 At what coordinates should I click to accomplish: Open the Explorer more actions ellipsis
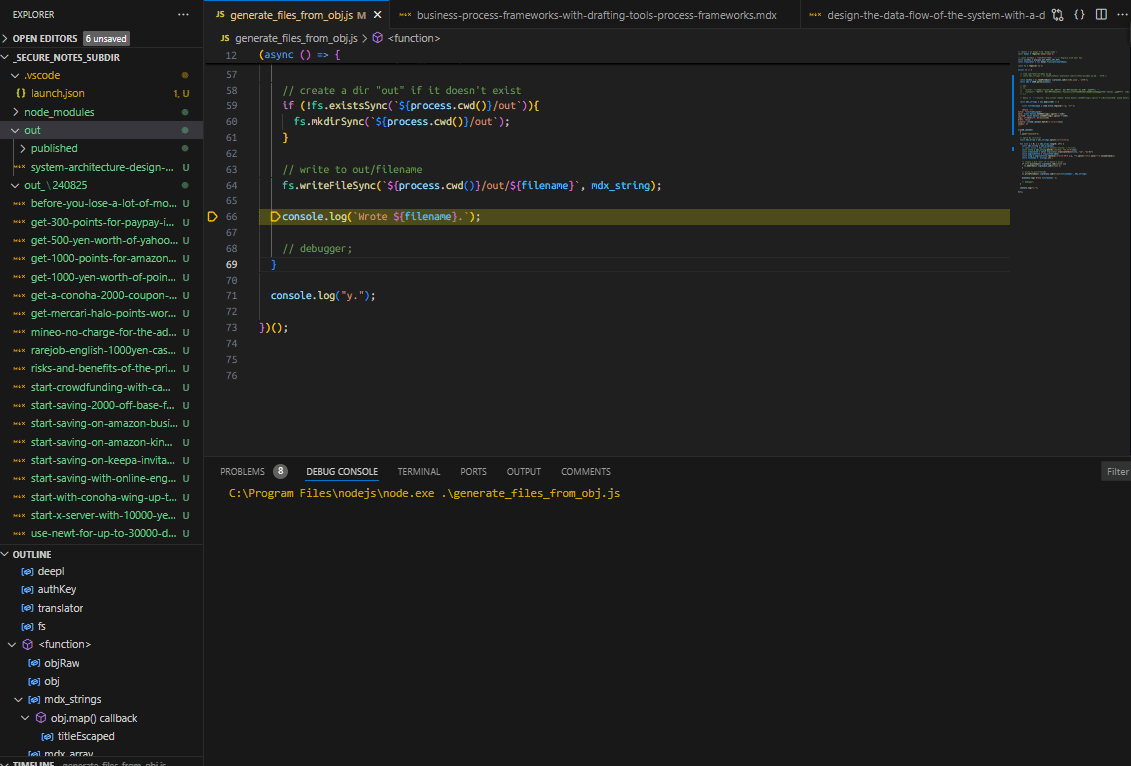pos(182,15)
